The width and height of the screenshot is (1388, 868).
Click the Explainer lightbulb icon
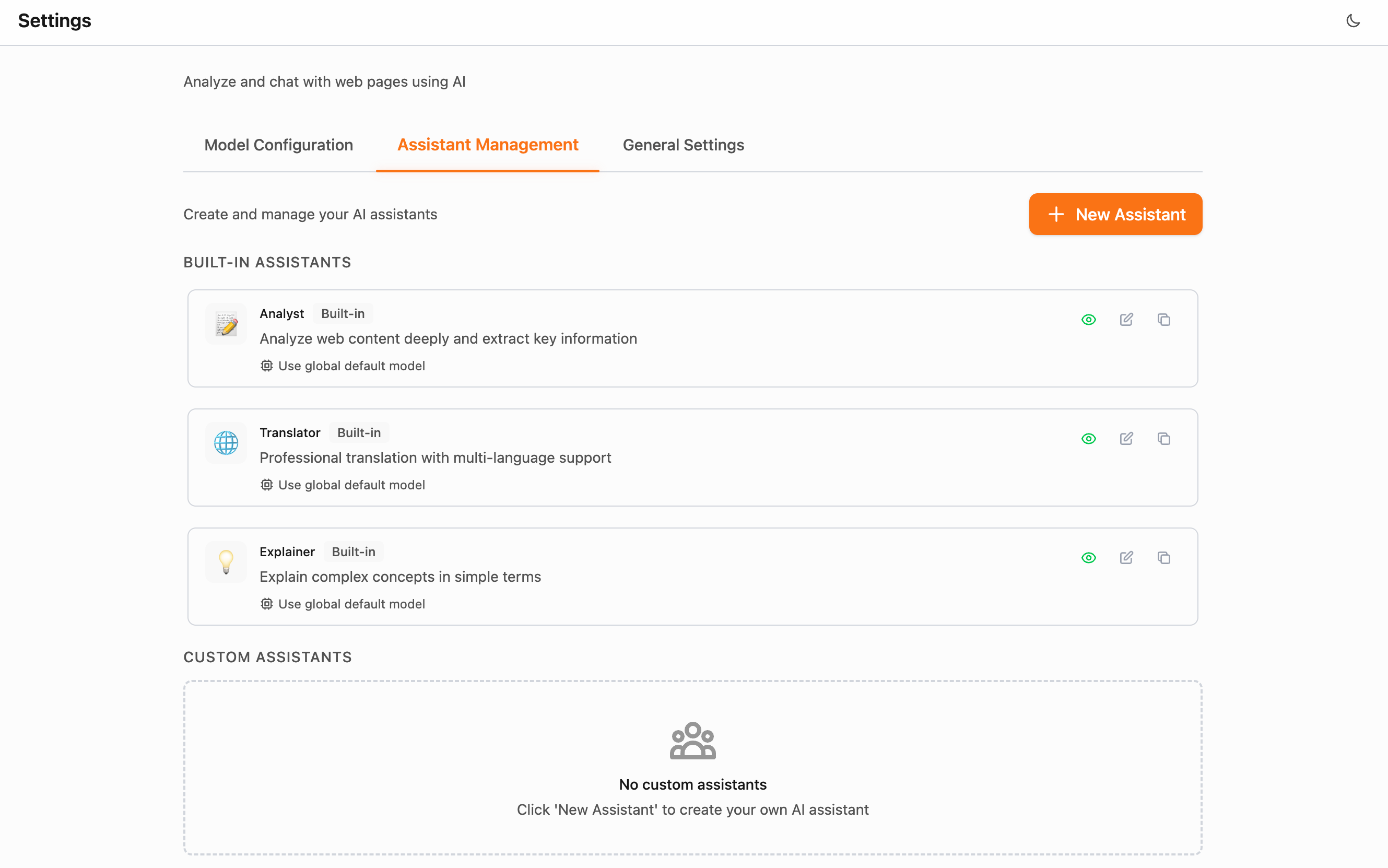click(226, 561)
